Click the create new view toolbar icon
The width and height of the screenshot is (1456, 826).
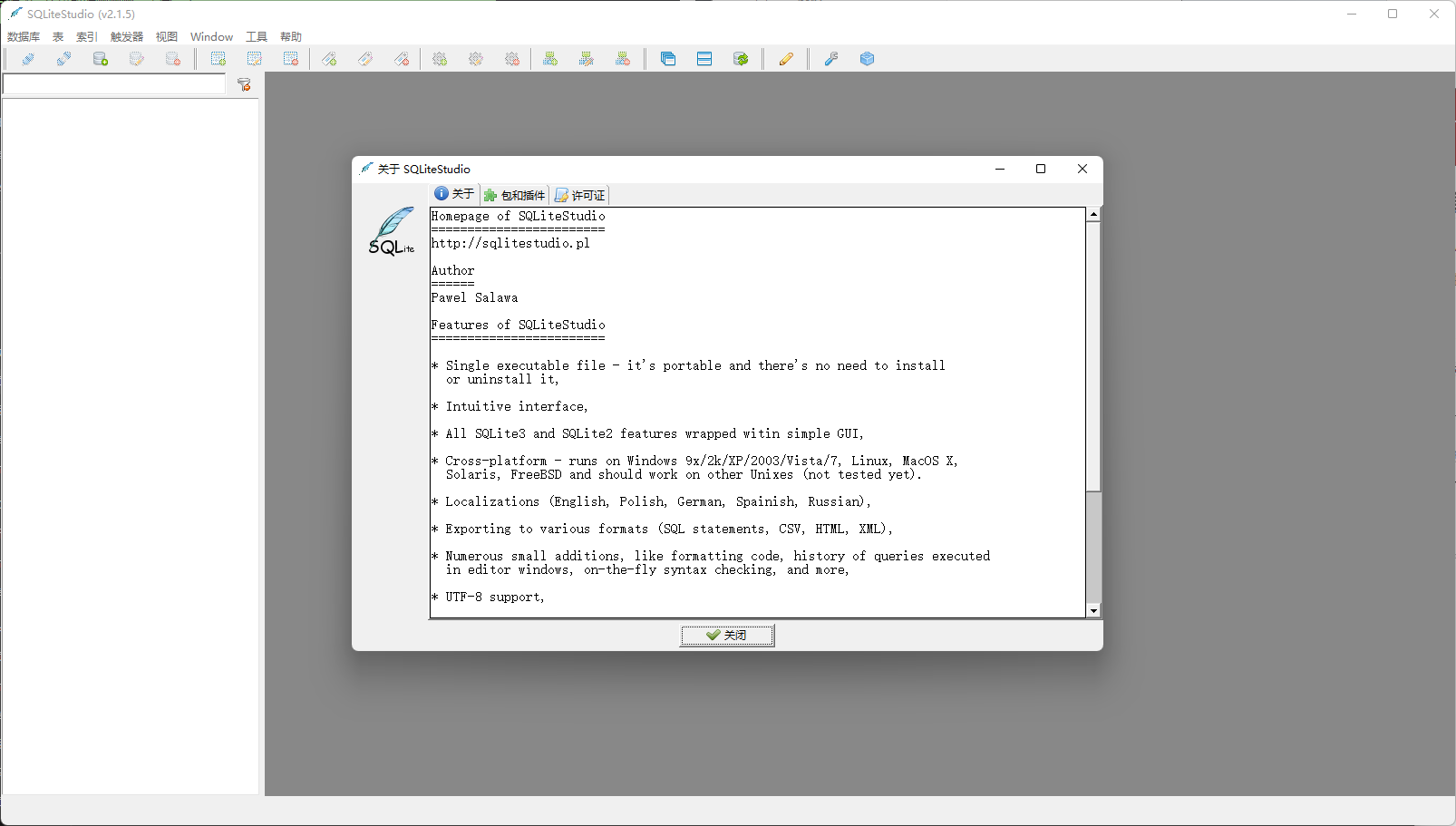[550, 59]
